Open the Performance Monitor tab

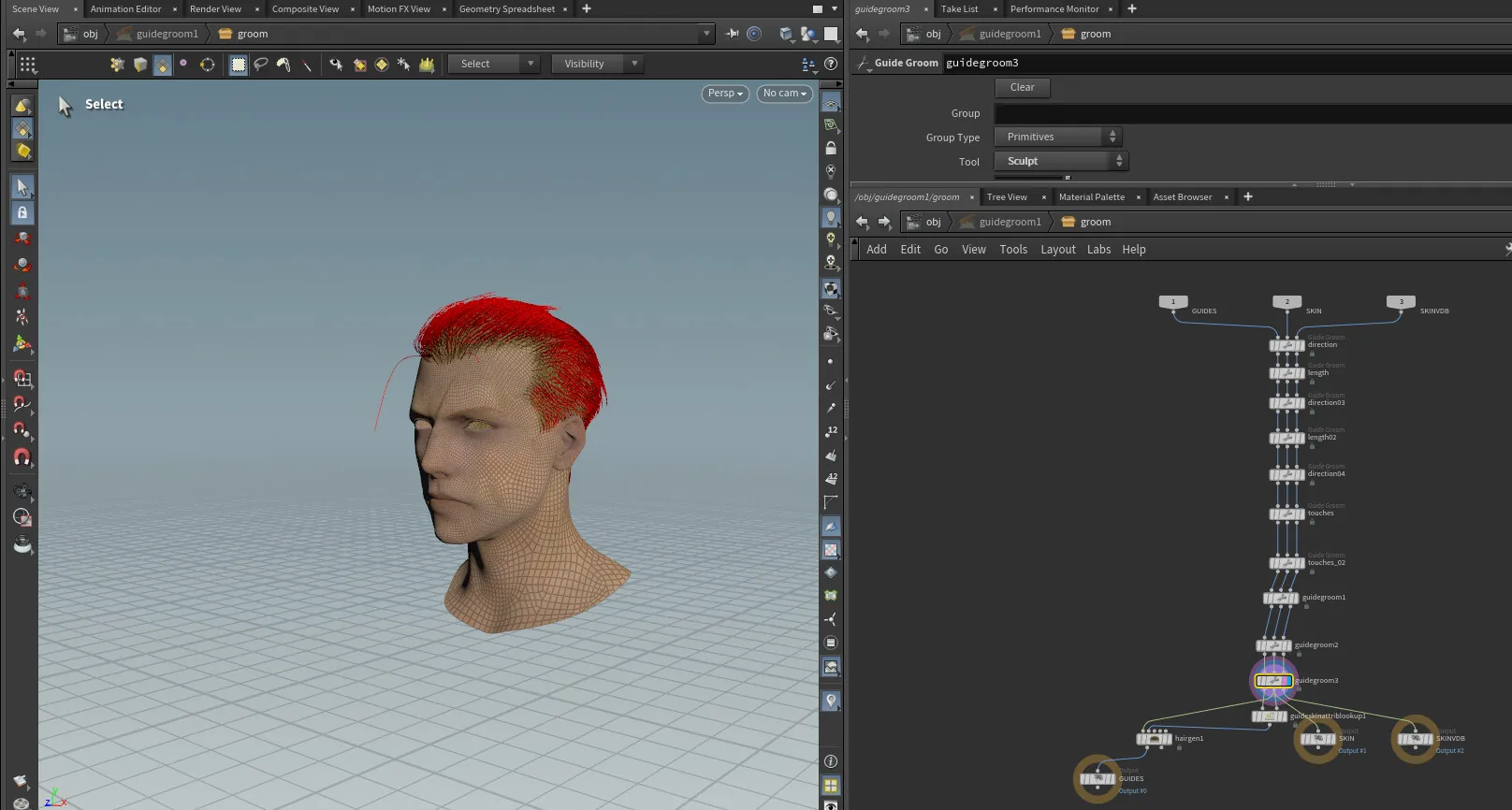1054,8
